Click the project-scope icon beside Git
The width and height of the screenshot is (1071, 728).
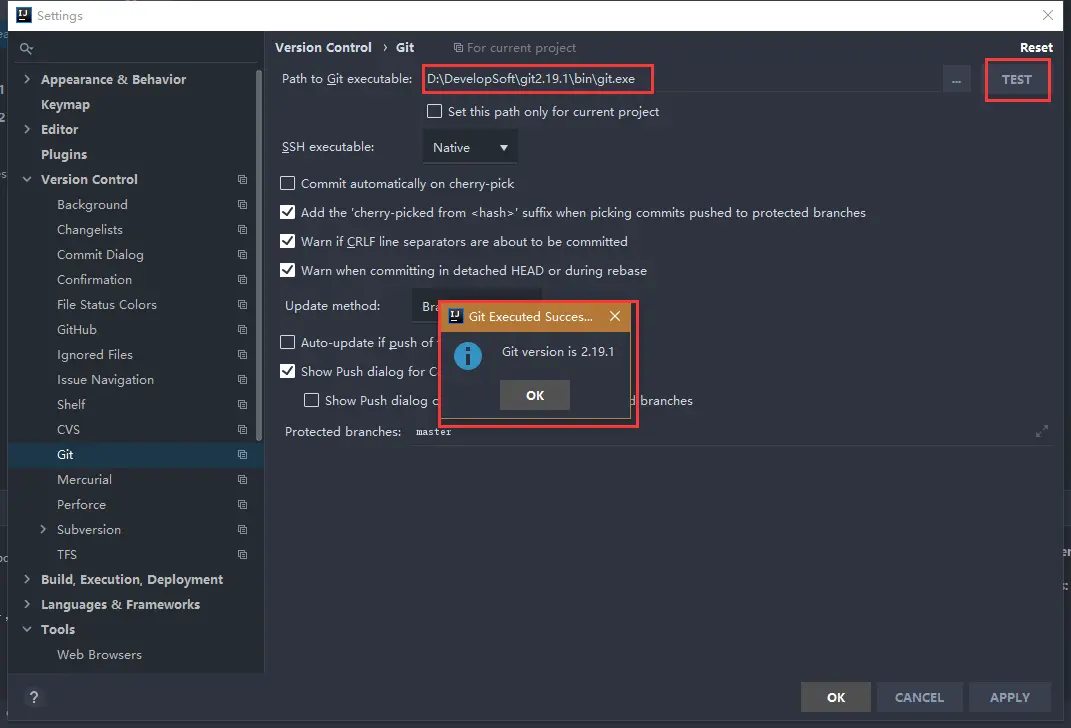[242, 454]
